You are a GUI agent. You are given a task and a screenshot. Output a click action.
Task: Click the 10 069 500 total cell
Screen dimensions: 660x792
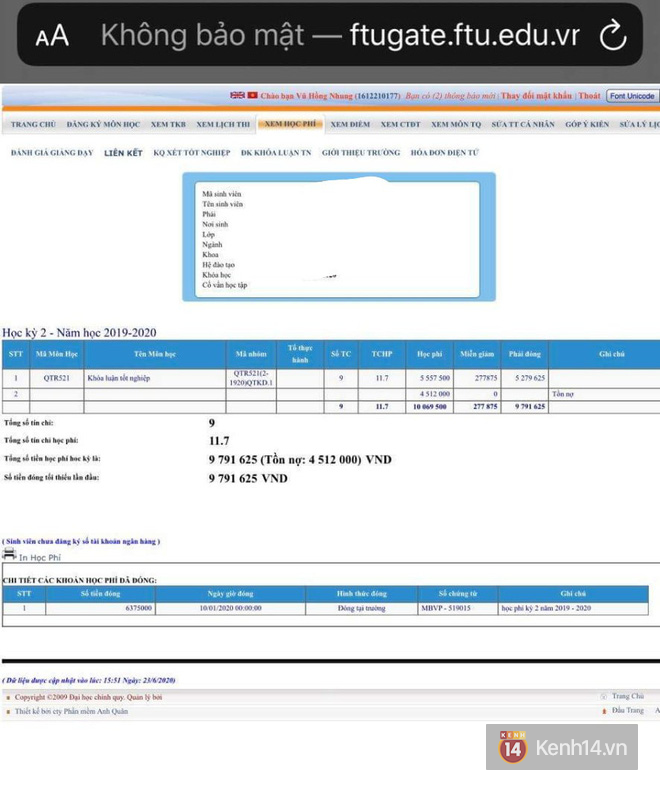pyautogui.click(x=430, y=407)
